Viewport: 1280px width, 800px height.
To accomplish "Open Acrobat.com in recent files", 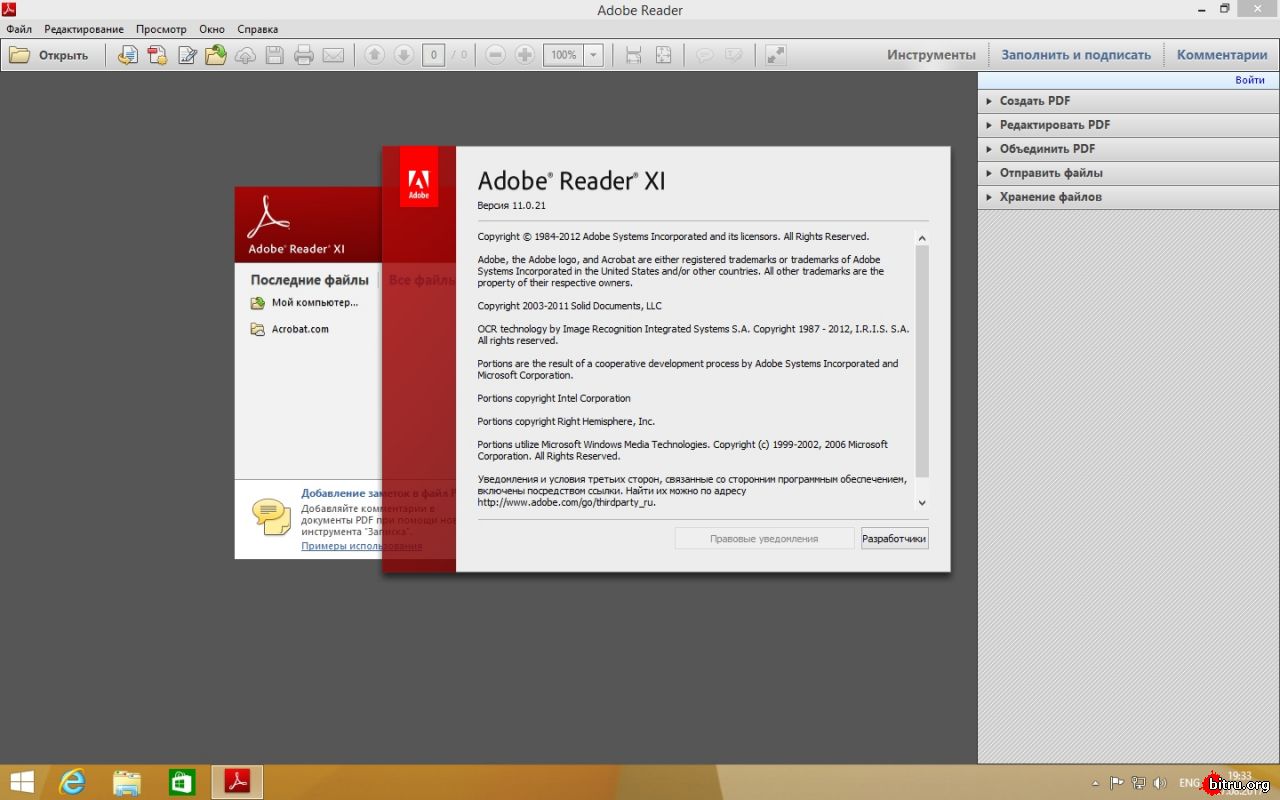I will pos(290,329).
